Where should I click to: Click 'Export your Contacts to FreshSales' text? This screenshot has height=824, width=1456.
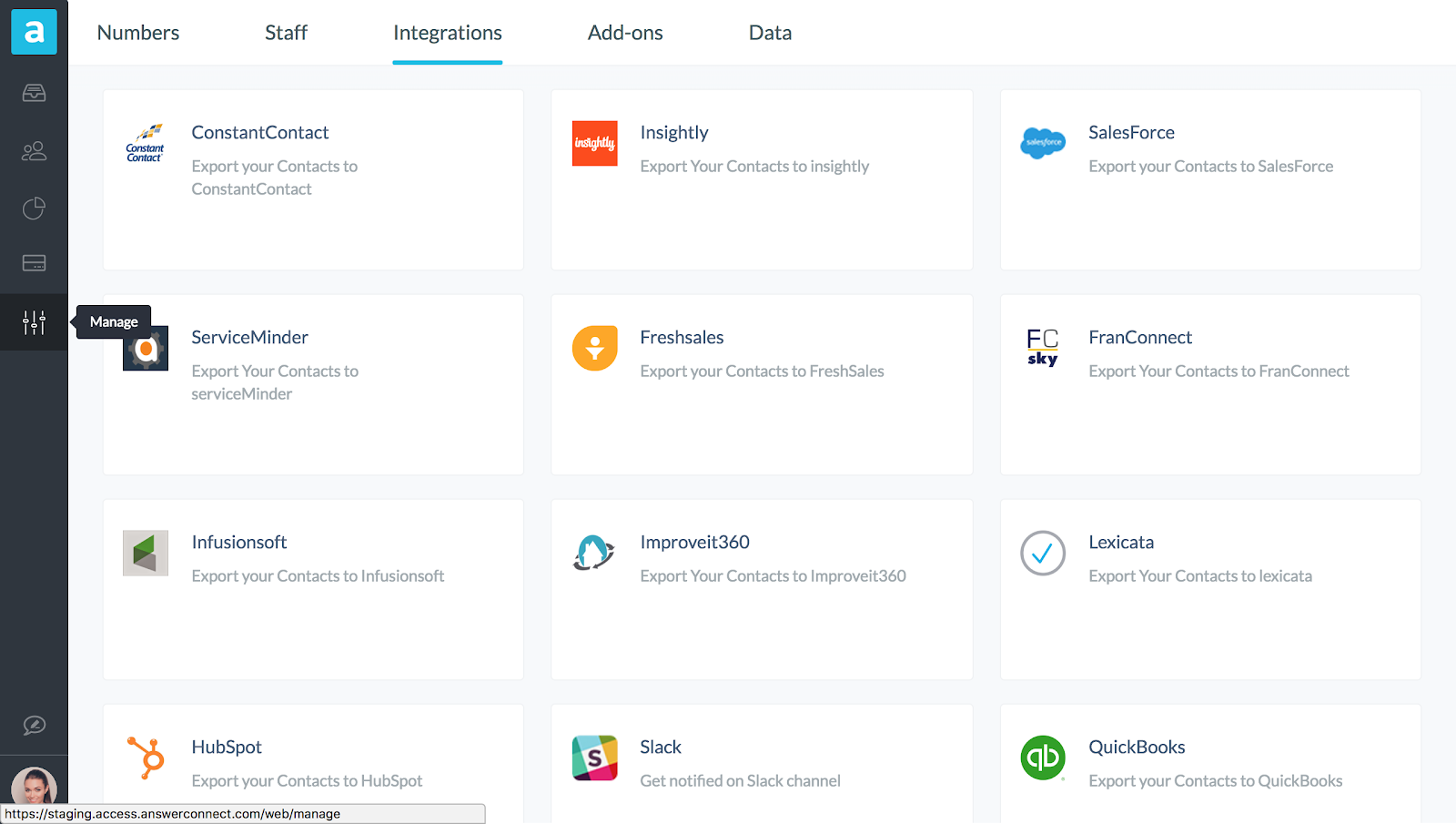[x=763, y=371]
